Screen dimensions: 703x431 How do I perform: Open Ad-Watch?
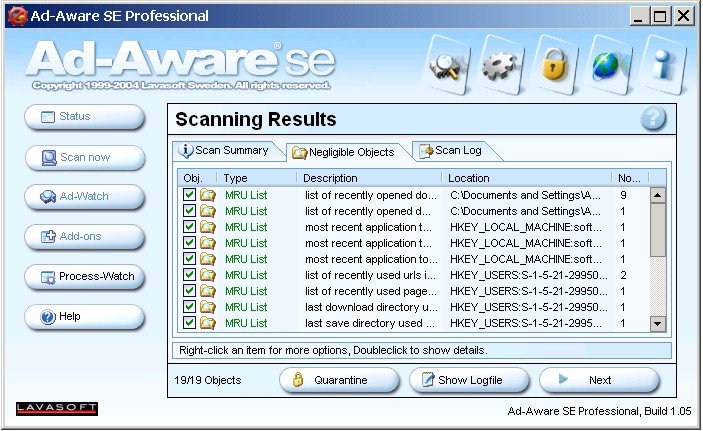(84, 197)
